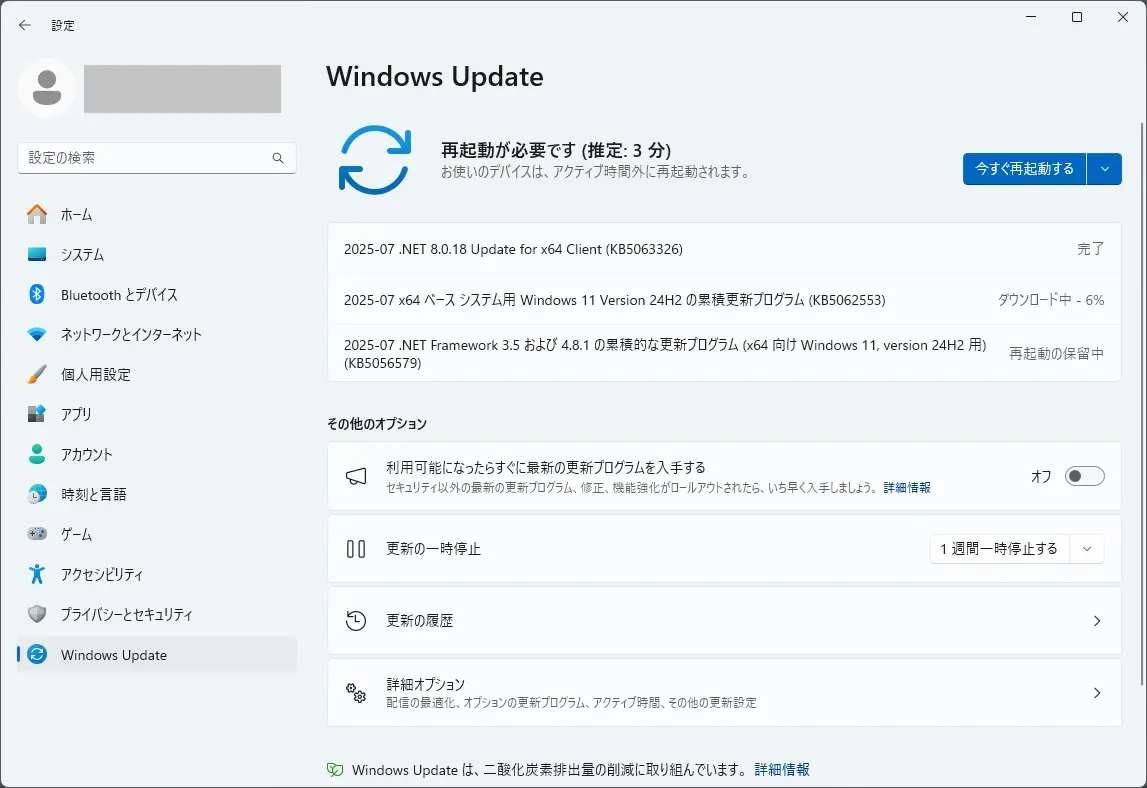This screenshot has height=788, width=1147.
Task: Open プライバシーとセキュリティ category
Action: coord(157,614)
